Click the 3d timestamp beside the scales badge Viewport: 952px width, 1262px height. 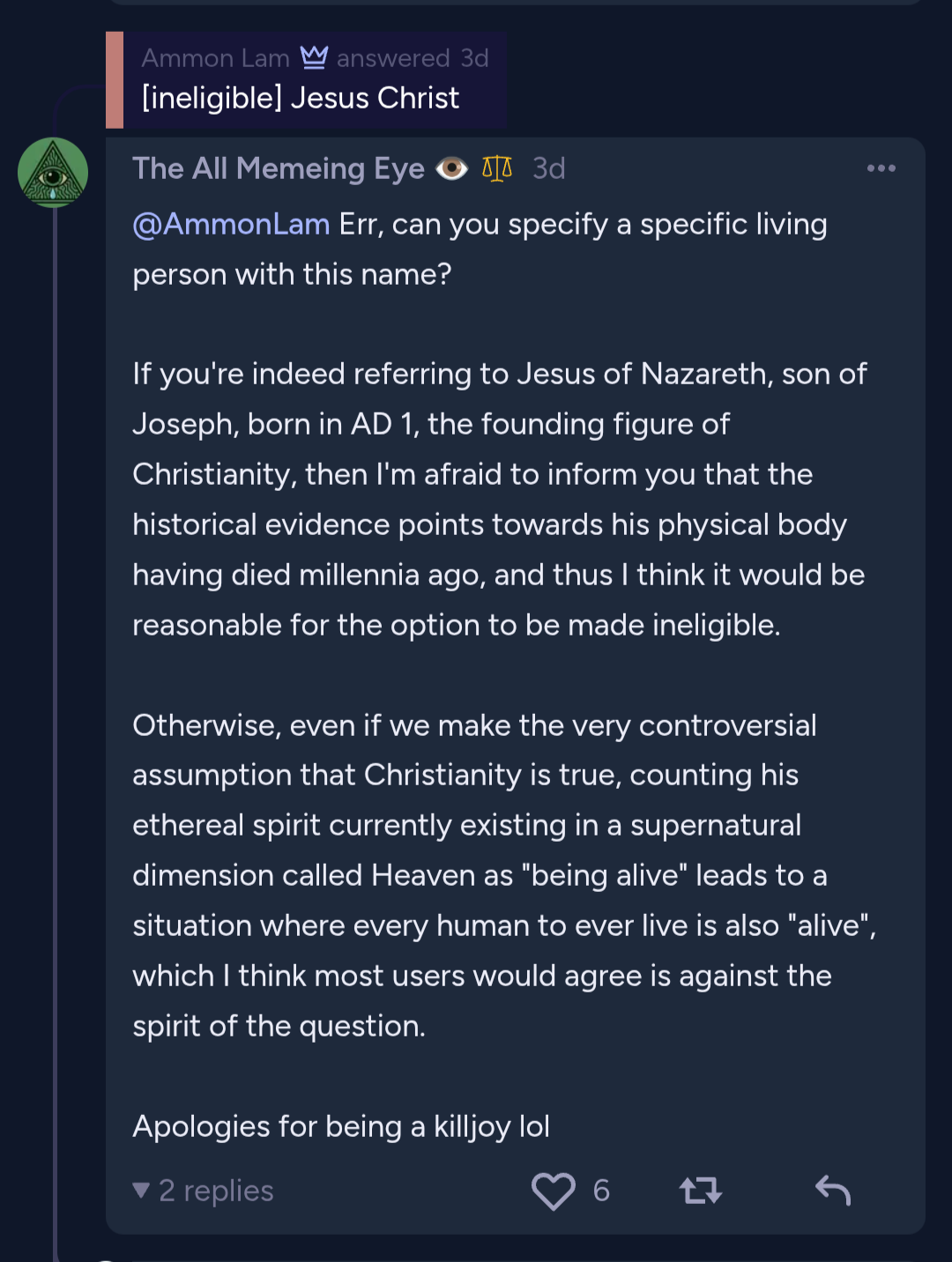(x=548, y=168)
